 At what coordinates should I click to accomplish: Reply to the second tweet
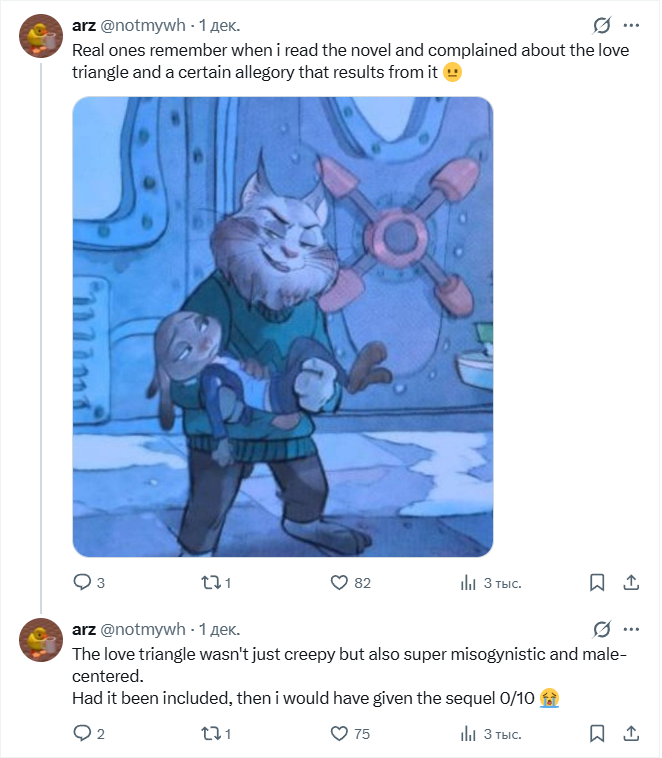point(84,733)
